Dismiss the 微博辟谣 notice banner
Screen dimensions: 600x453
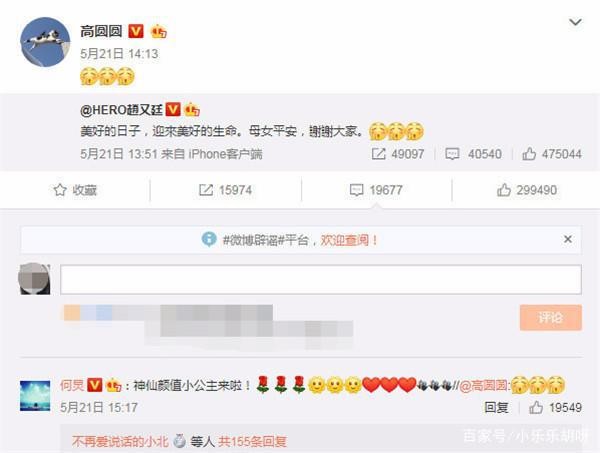tap(568, 240)
